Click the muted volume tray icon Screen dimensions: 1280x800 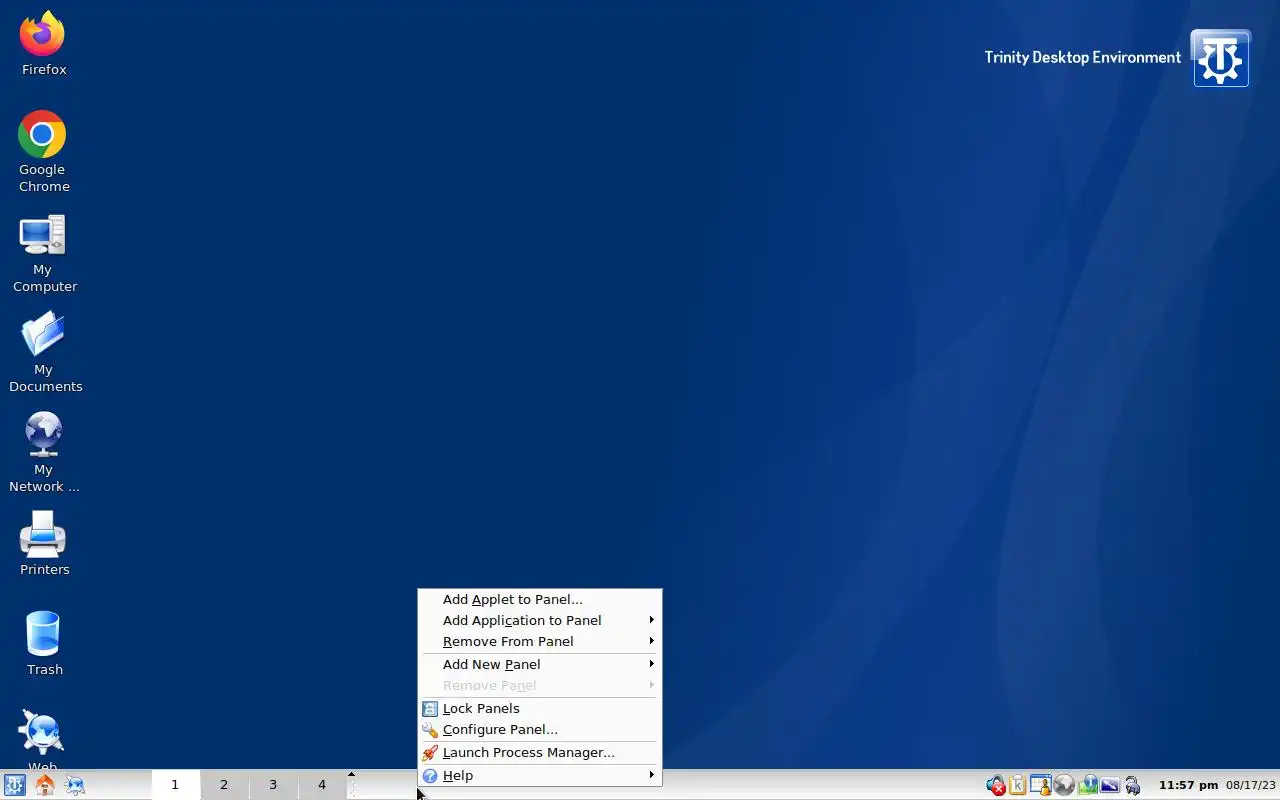click(x=995, y=785)
